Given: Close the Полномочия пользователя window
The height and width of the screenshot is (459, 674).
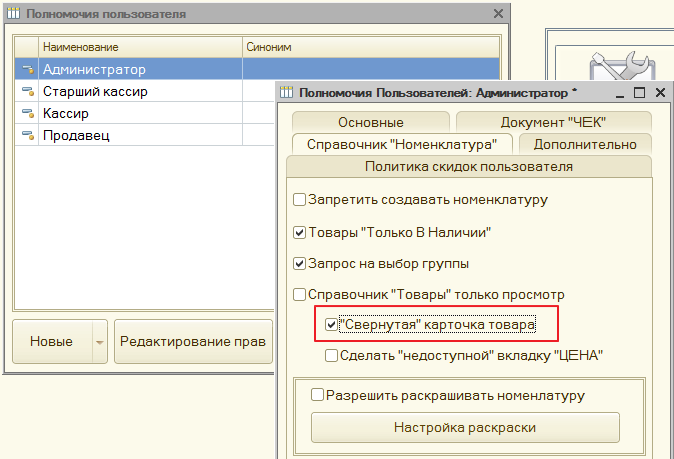Looking at the screenshot, I should [498, 14].
